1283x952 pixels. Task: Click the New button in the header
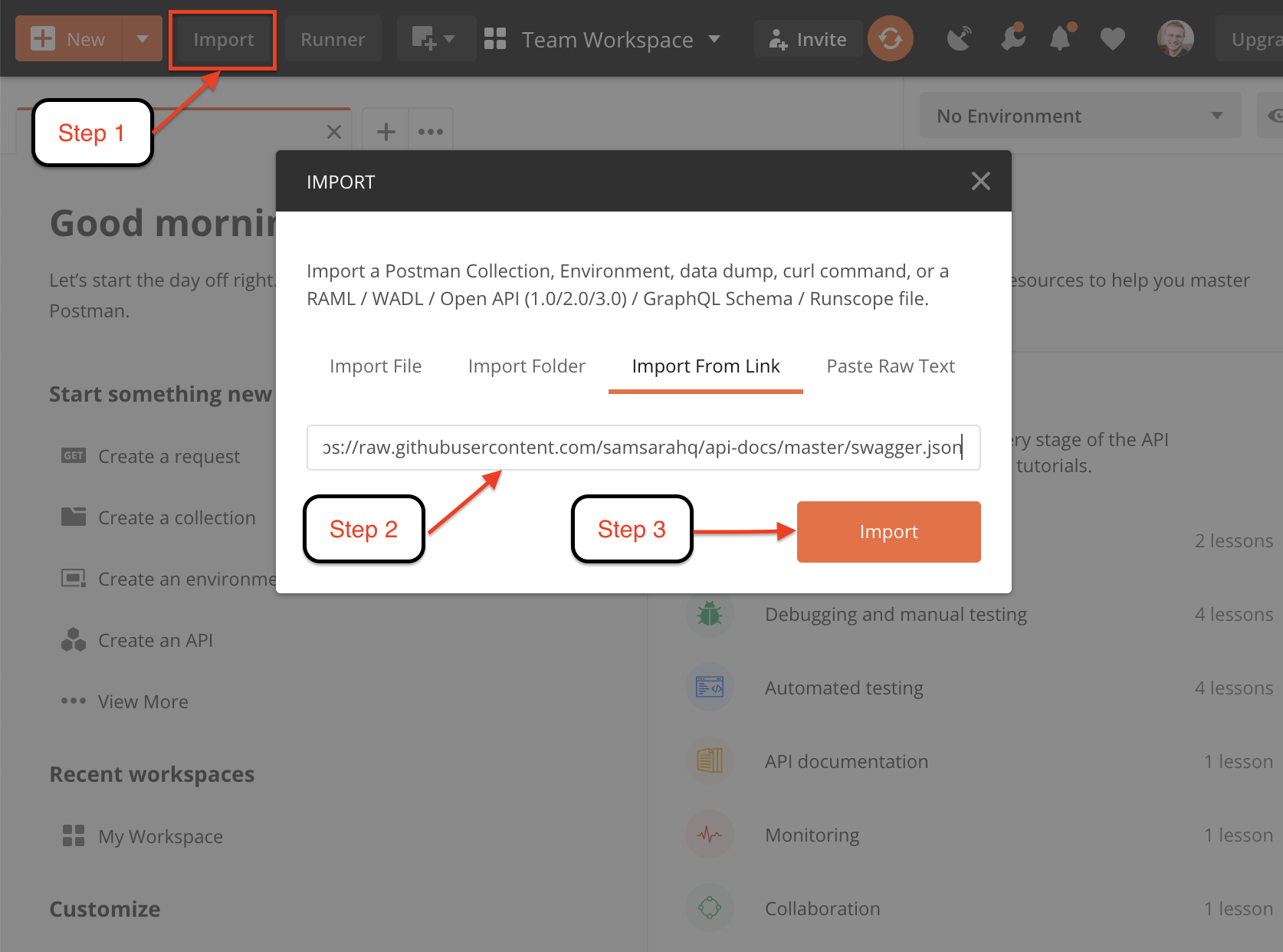pos(69,39)
